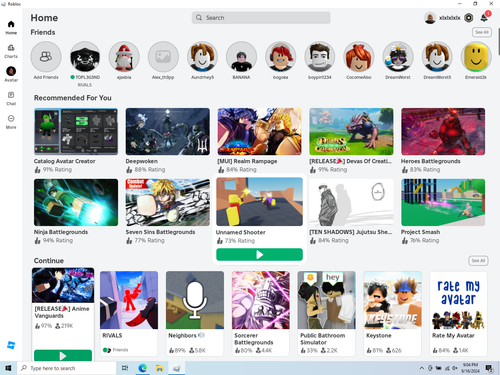The height and width of the screenshot is (375, 500).
Task: Open Ninja Battlegrounds thumbnail
Action: coord(76,202)
